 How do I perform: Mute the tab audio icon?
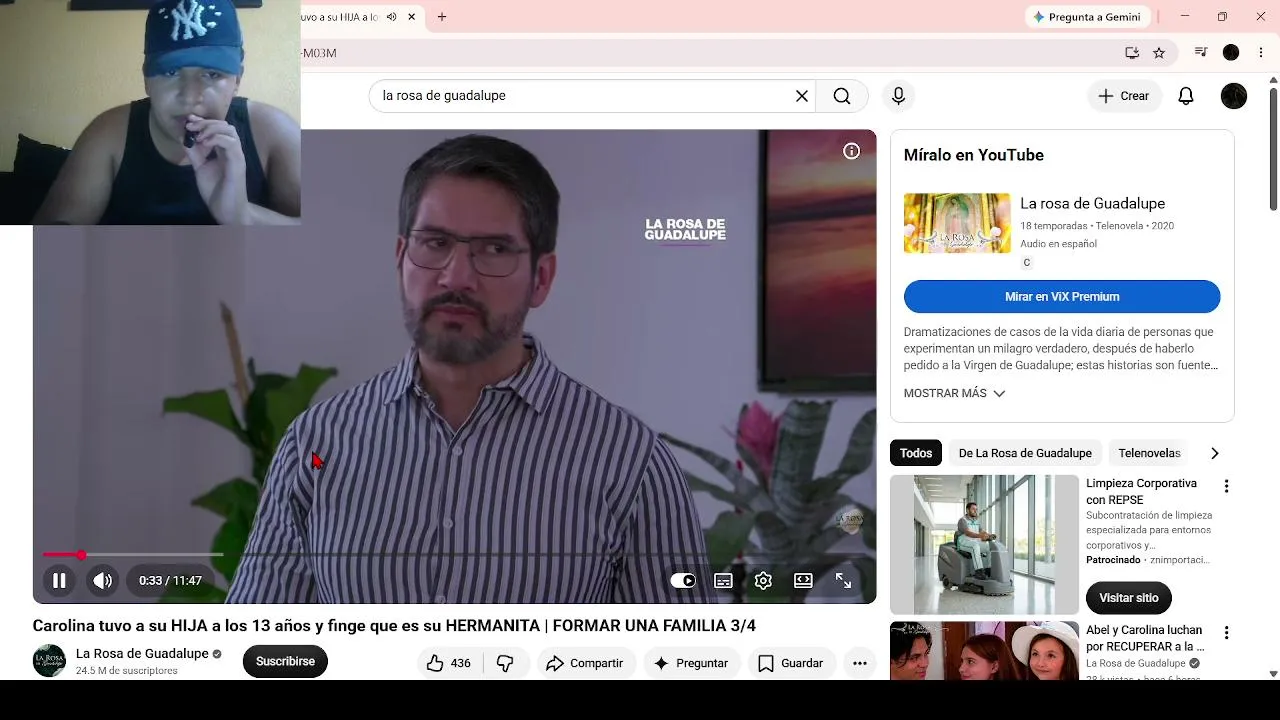392,17
